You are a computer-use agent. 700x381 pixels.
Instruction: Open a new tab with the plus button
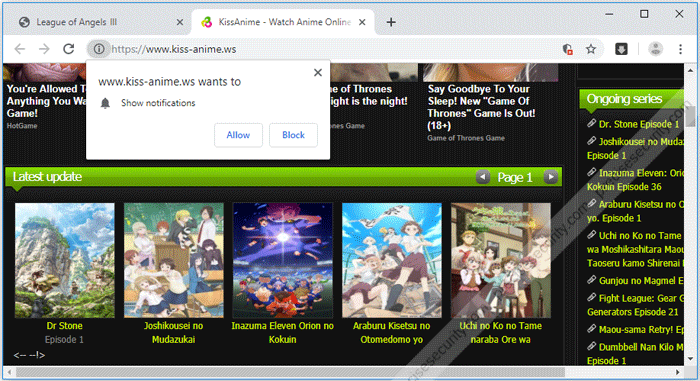391,22
